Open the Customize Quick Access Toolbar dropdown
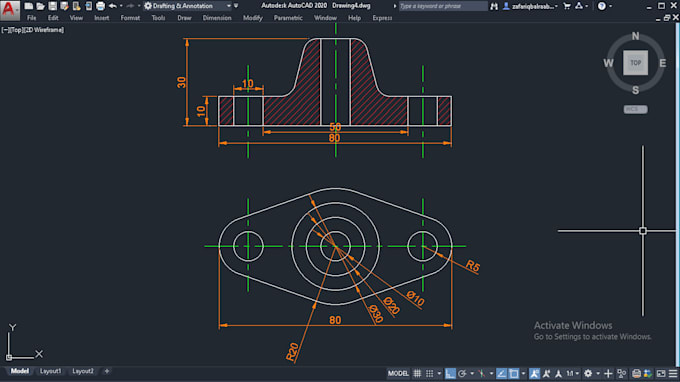The width and height of the screenshot is (680, 382). (236, 6)
